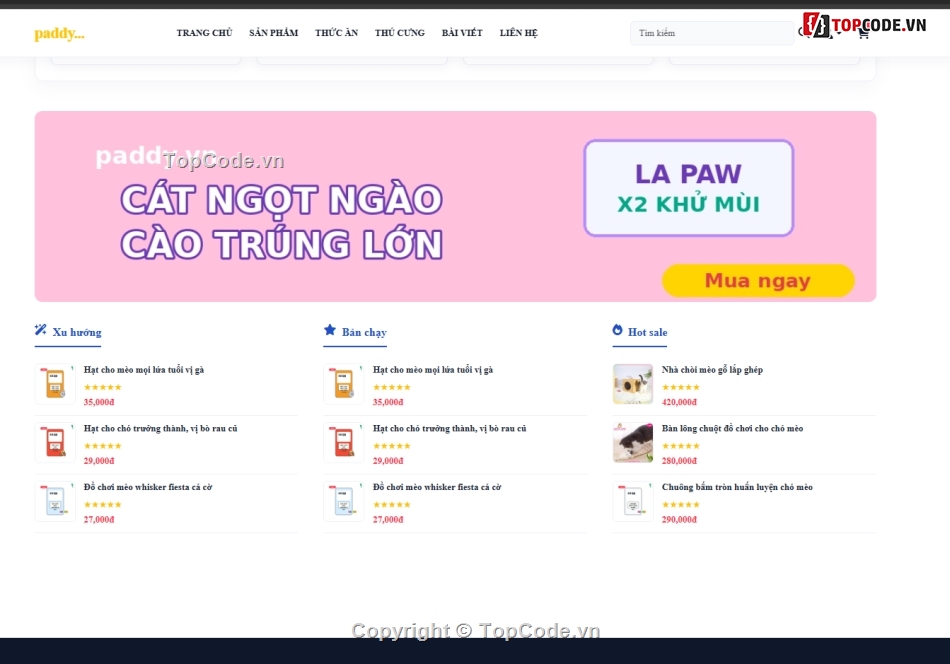Open Hạt cho mèo title under Bán chạy
The height and width of the screenshot is (664, 950).
click(x=433, y=370)
